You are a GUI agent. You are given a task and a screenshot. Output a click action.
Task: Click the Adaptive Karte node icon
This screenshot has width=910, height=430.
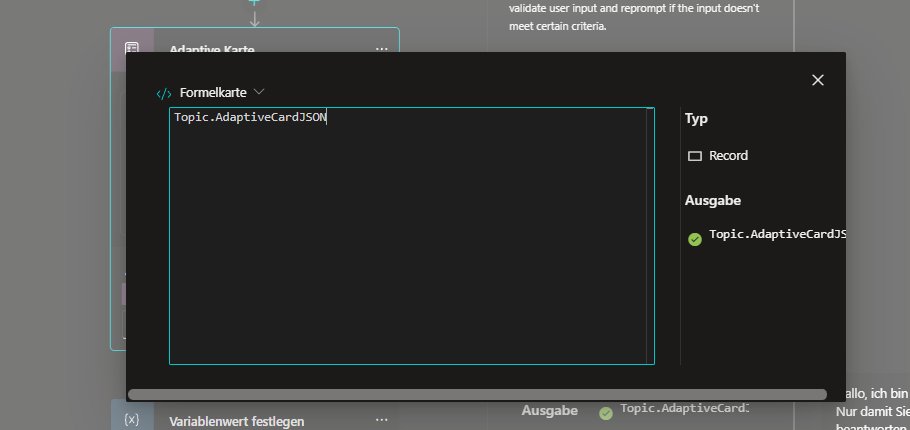point(132,48)
